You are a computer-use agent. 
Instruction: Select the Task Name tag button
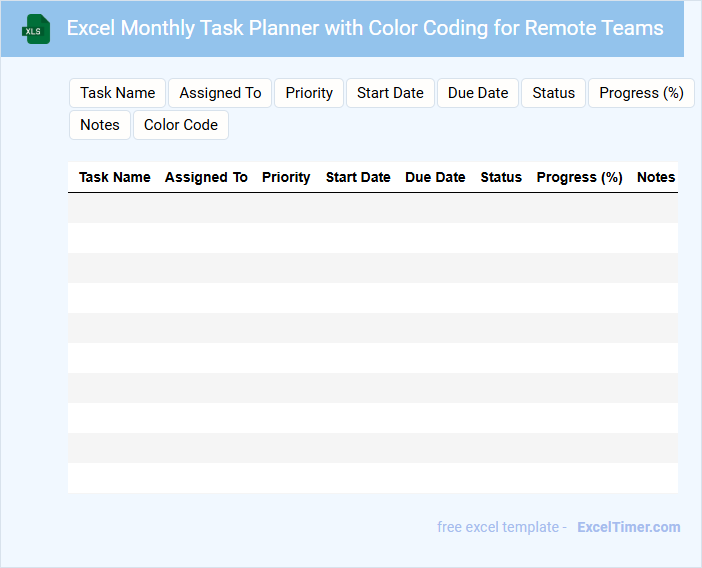click(118, 93)
